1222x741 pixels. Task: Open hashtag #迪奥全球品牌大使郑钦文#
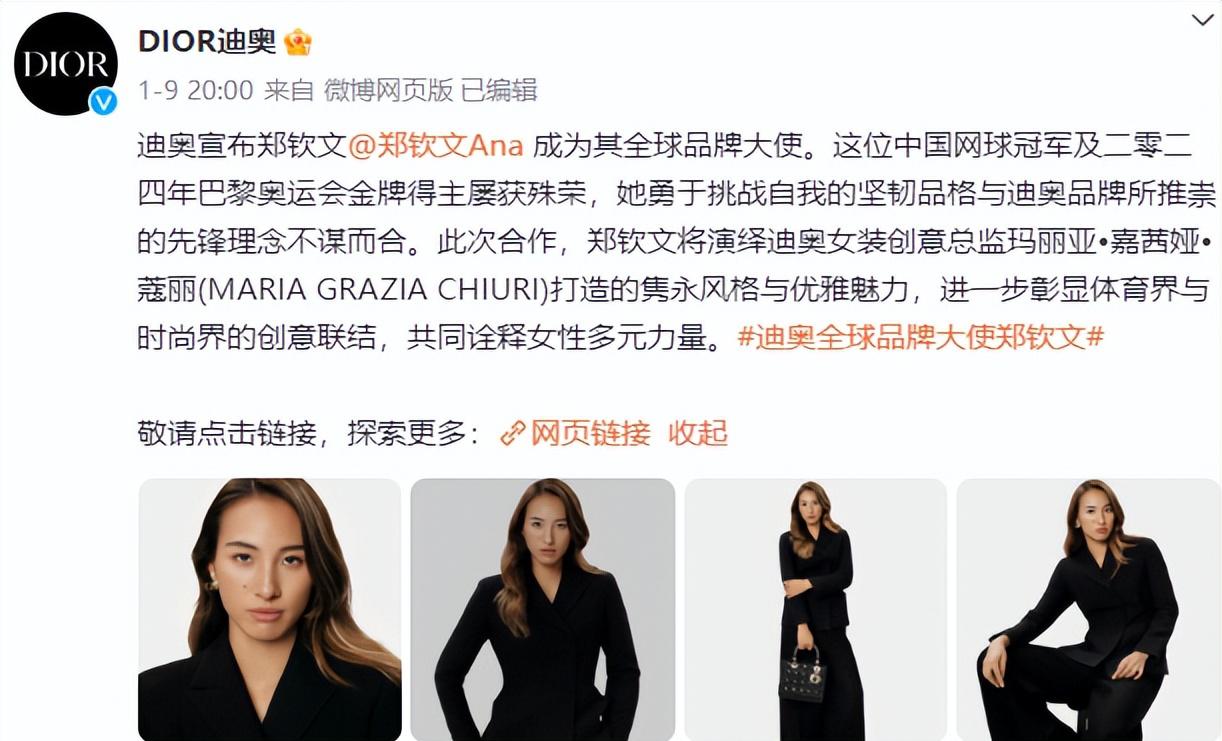[x=920, y=337]
